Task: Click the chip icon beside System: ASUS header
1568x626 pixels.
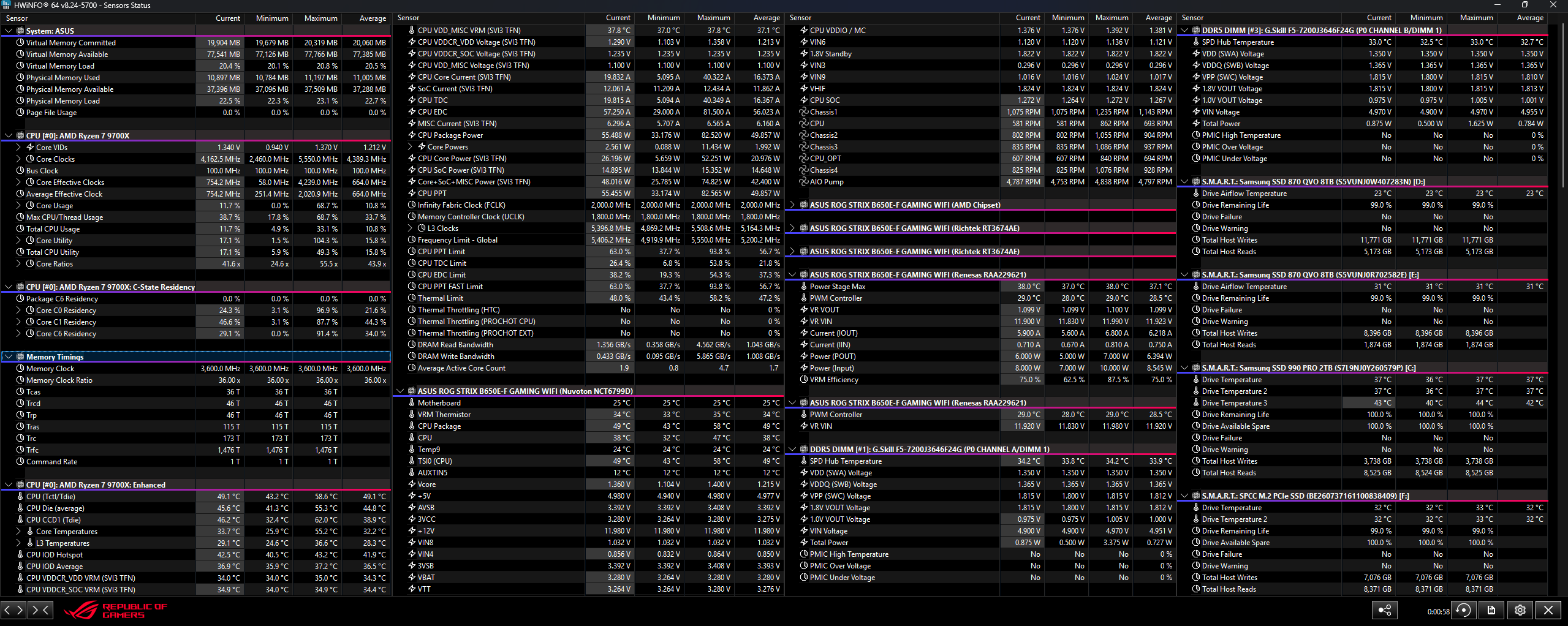Action: pos(20,31)
